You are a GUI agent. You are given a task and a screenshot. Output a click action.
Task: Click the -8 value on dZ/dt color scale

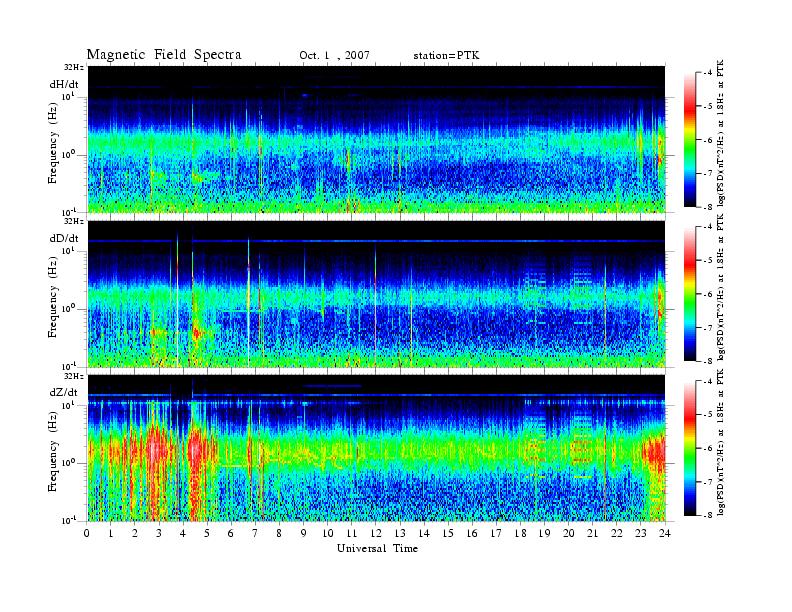coord(708,515)
